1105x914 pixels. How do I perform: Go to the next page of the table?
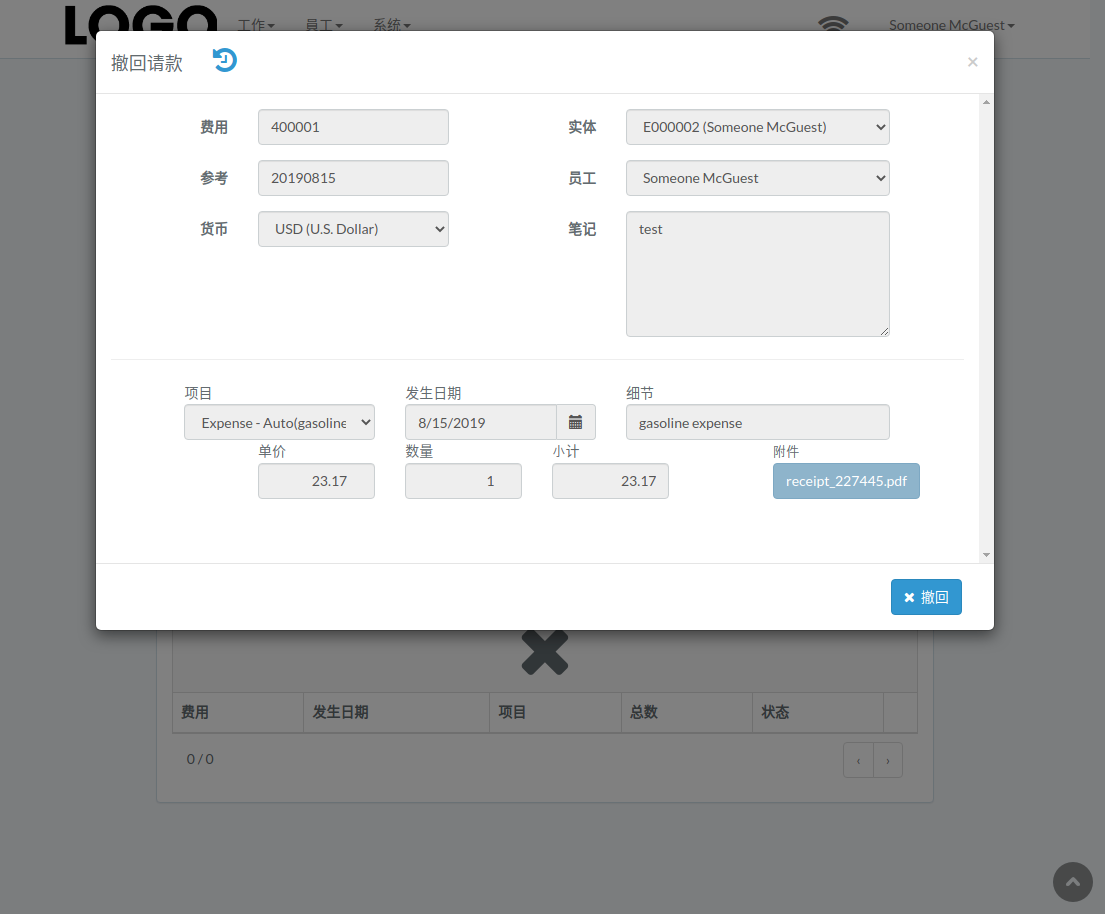888,760
